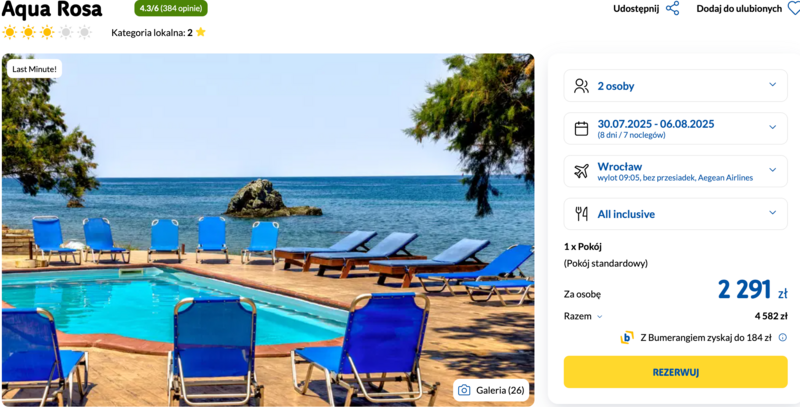Open the Galeria (26) photo gallery
800x407 pixels.
point(491,390)
